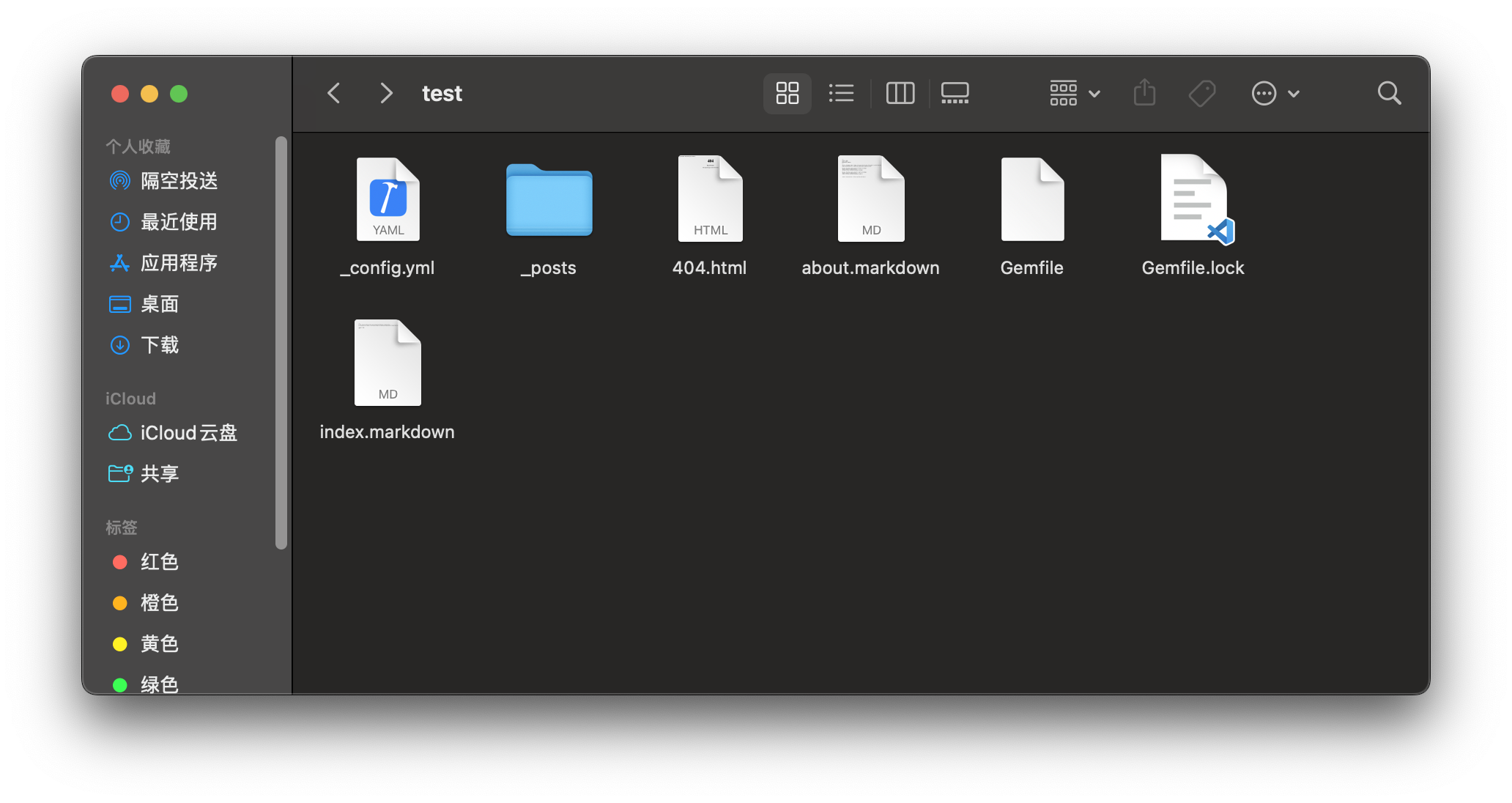
Task: Open 应用程序 (Applications) in sidebar
Action: coord(179,263)
